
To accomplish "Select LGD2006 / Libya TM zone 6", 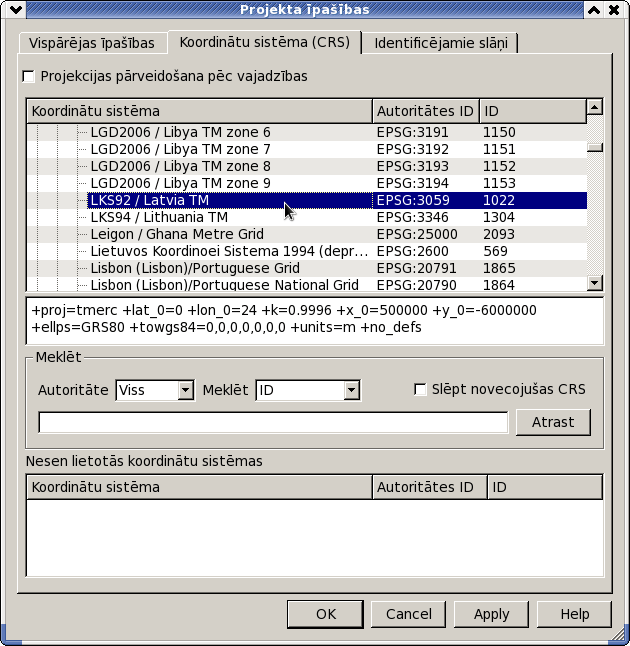I will point(307,132).
